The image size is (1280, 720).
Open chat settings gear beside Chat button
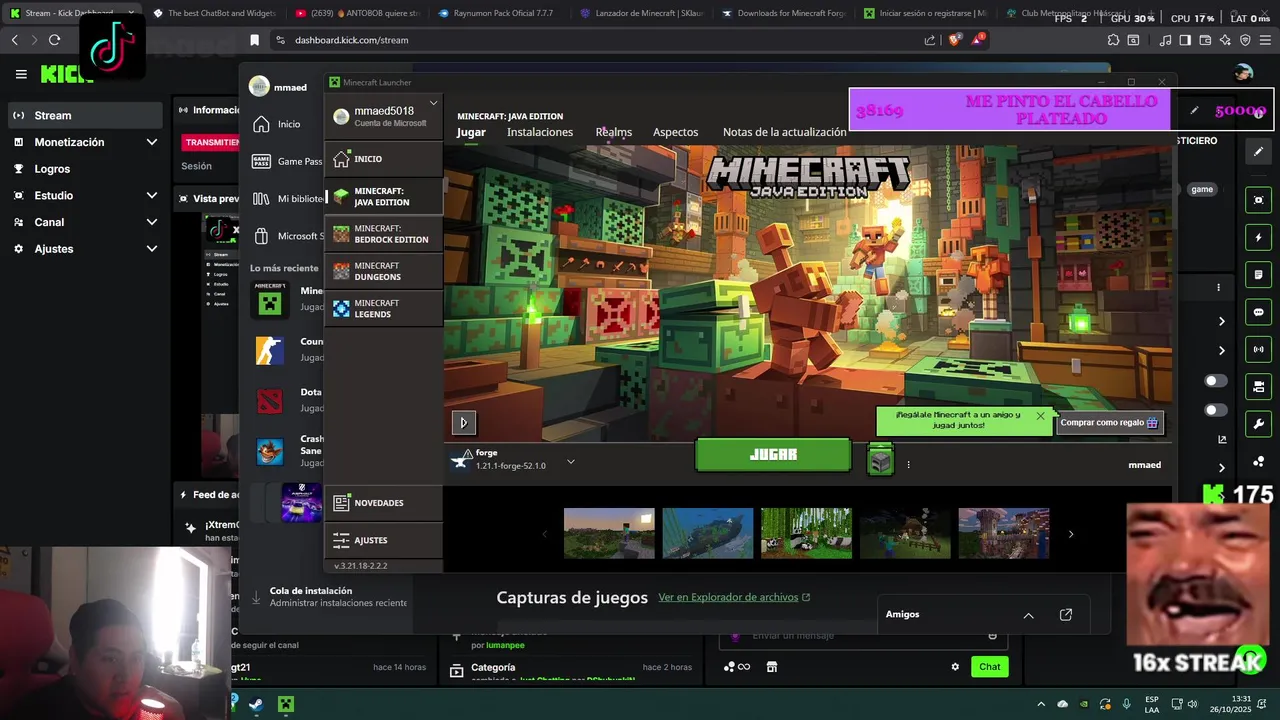point(955,667)
